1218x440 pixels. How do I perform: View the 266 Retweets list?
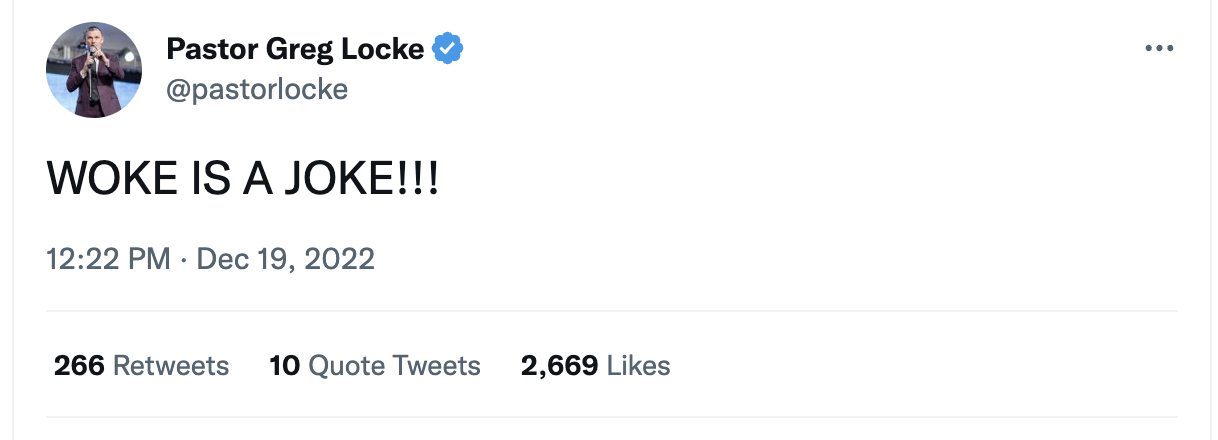pyautogui.click(x=141, y=366)
